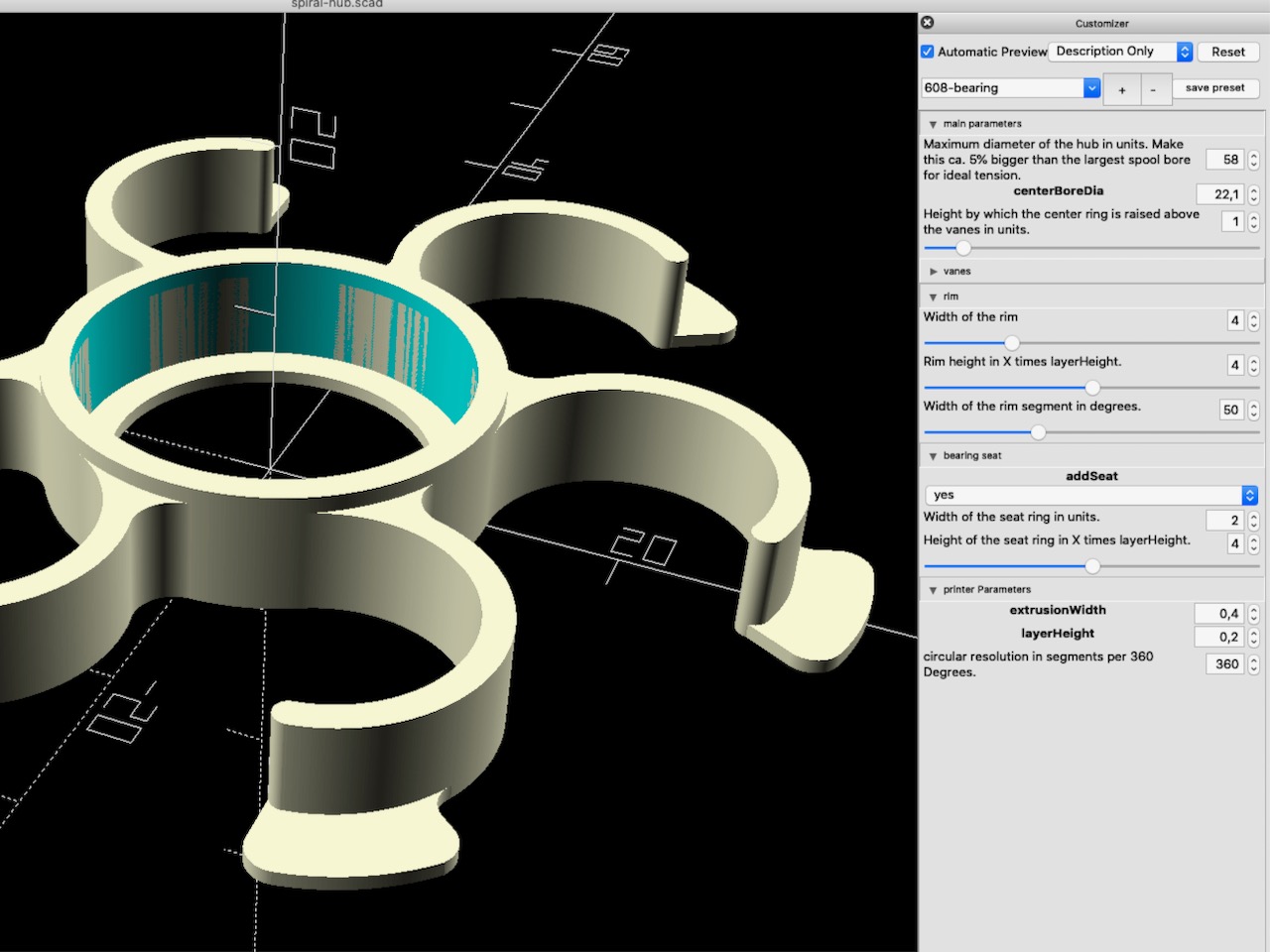Click the seat ring width value field
Screen dimensions: 1270x952
point(1225,521)
